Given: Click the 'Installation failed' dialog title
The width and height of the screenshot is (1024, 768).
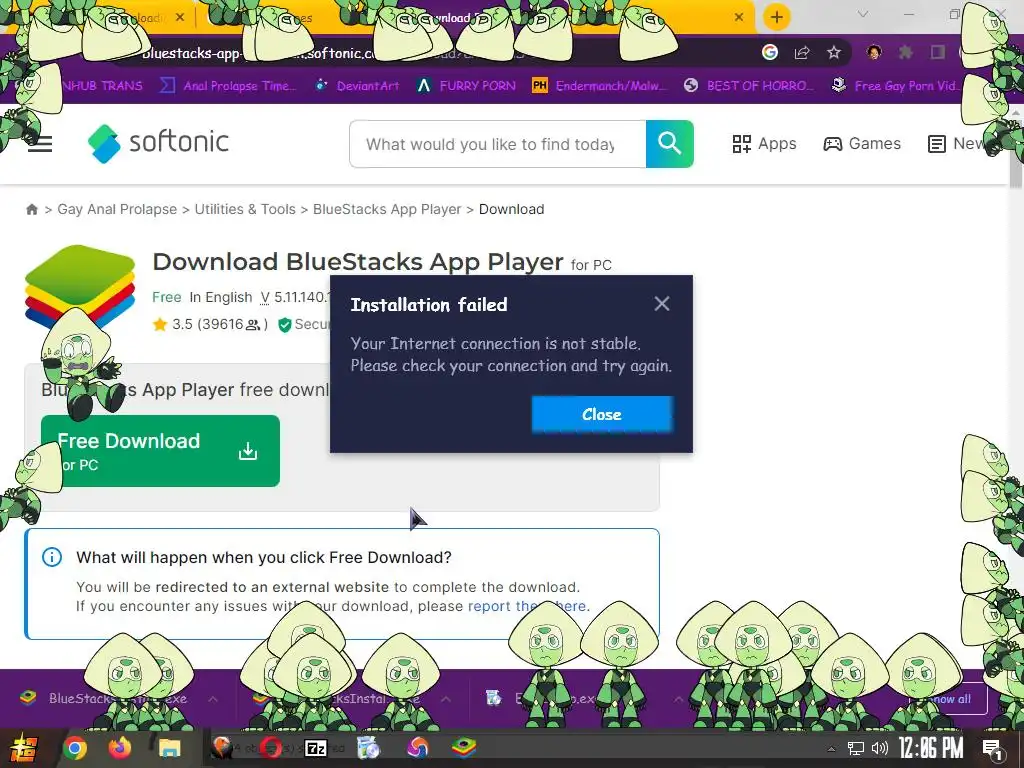Looking at the screenshot, I should [x=428, y=305].
